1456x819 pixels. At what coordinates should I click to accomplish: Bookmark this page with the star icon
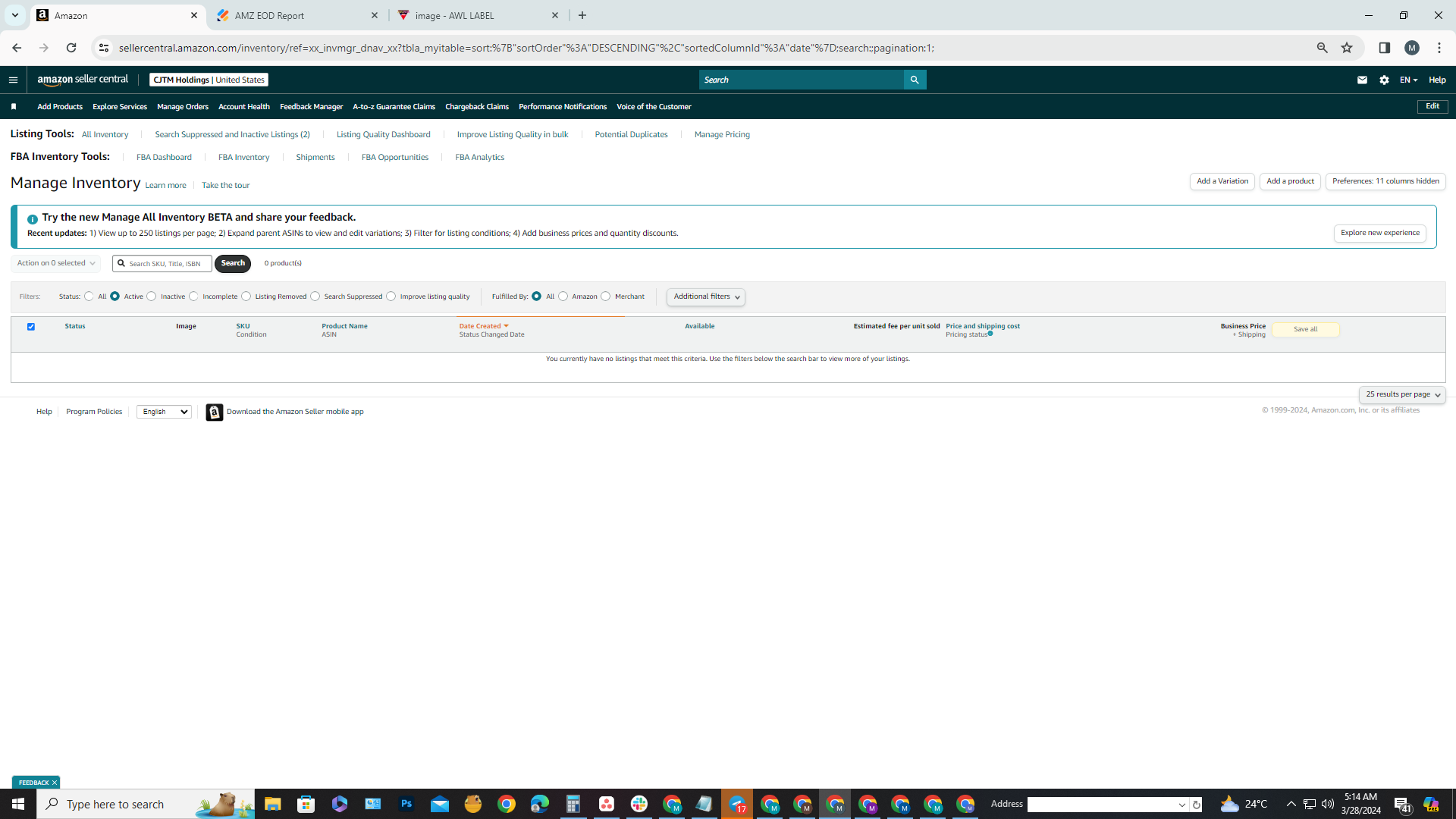[1347, 48]
